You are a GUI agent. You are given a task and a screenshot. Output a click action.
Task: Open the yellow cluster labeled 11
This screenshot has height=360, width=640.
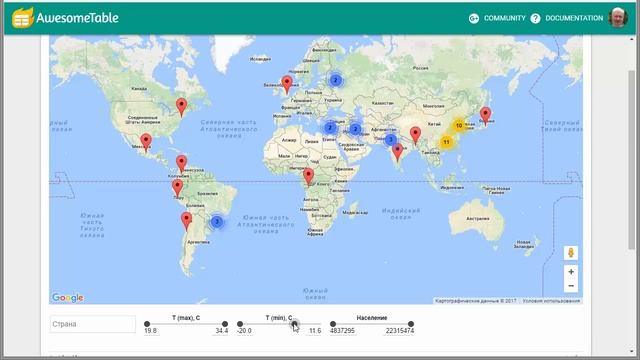(446, 142)
